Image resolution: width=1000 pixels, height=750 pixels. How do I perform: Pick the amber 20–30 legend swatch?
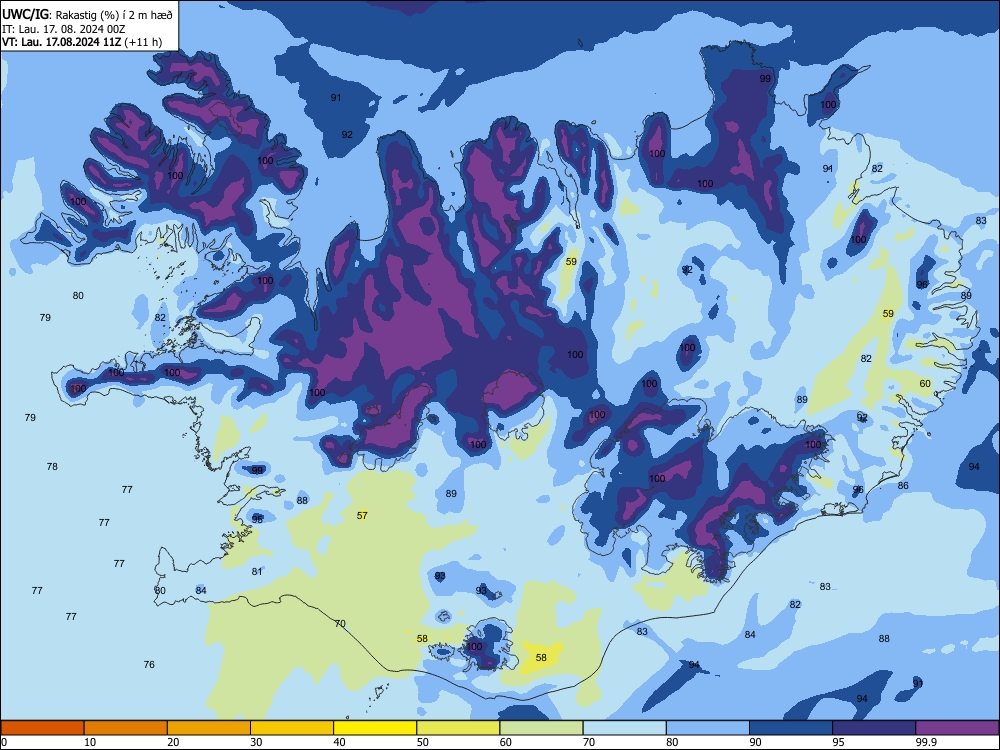[209, 728]
